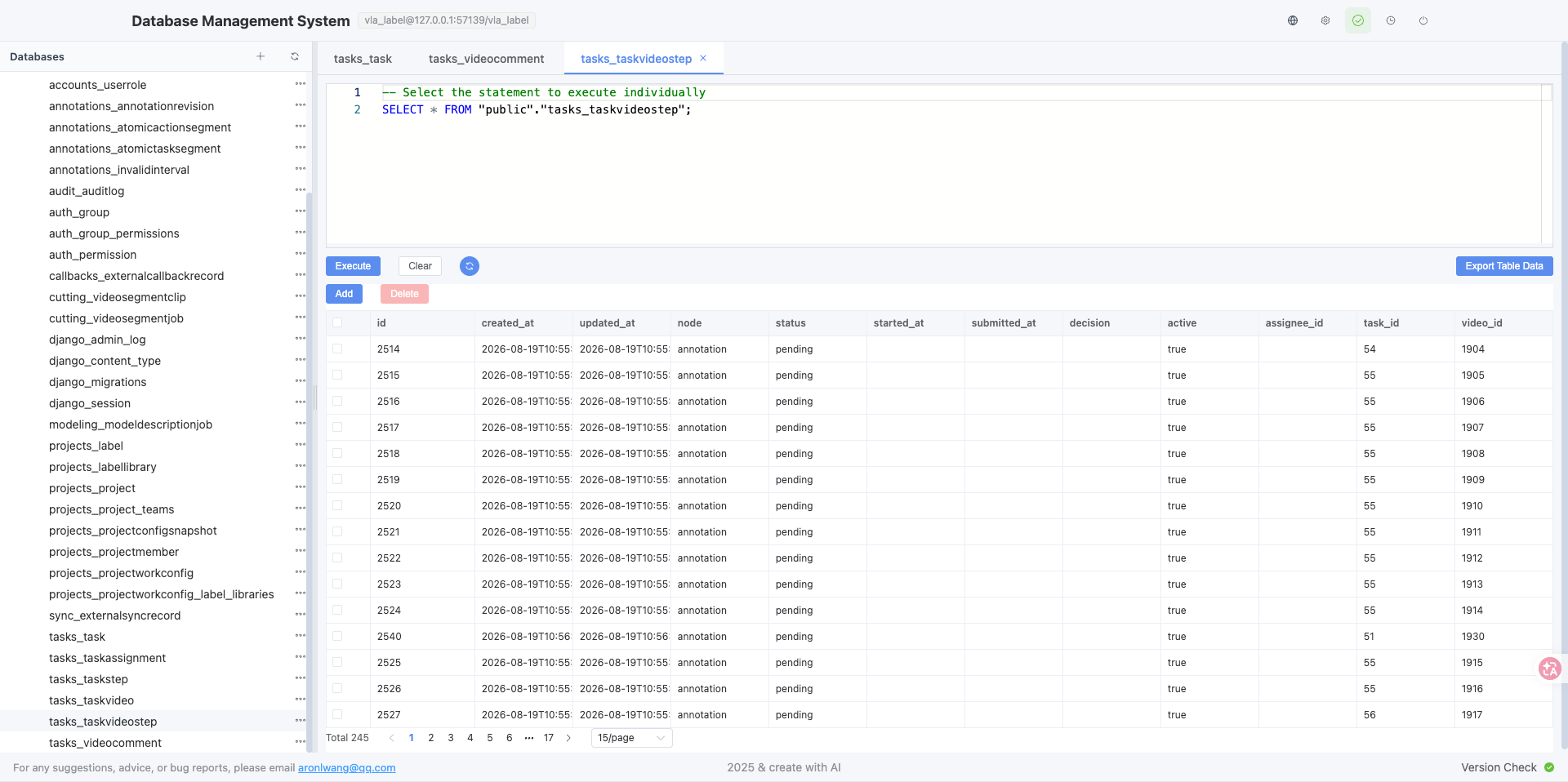Open the aronlwang@qq.com email link

tap(346, 768)
